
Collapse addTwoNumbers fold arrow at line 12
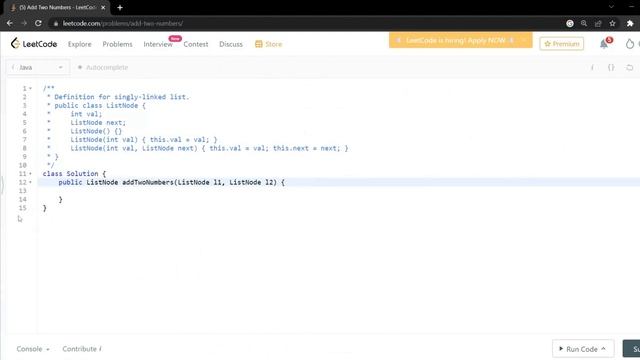click(30, 182)
